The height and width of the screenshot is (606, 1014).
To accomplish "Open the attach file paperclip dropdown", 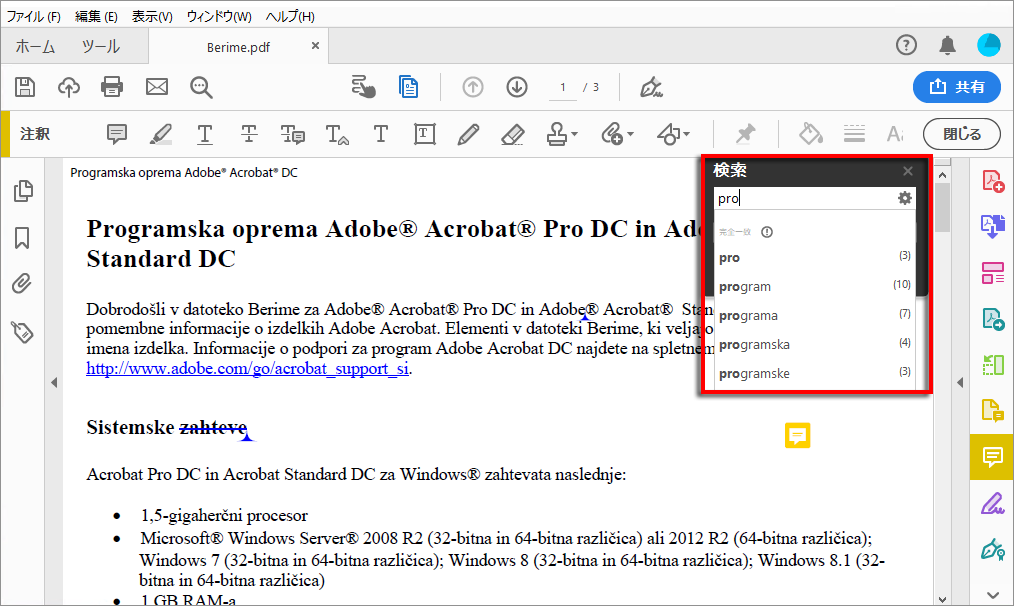I will pyautogui.click(x=617, y=134).
